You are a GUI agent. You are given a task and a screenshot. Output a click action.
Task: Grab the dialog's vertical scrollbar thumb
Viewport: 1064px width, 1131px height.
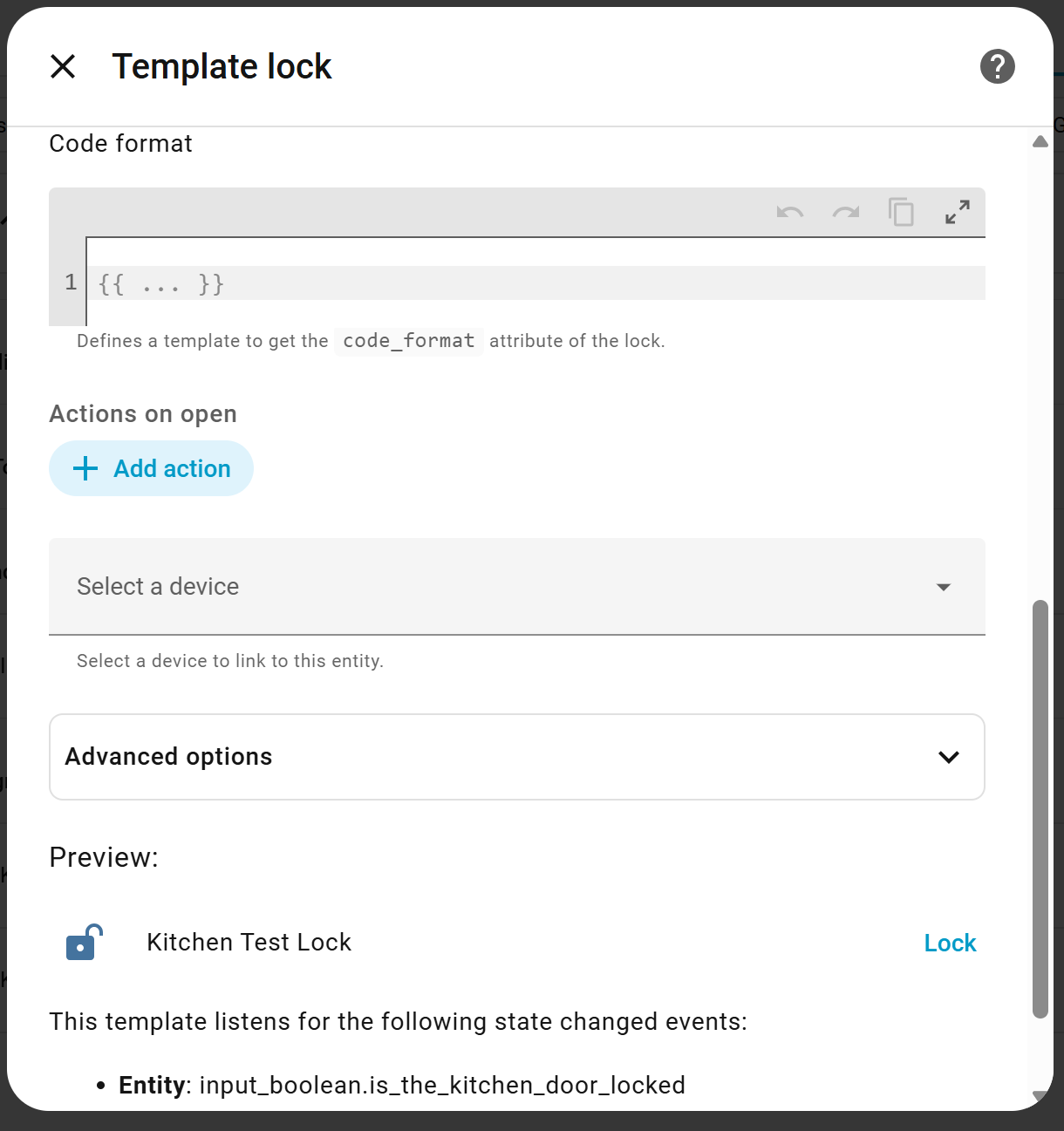[1040, 807]
